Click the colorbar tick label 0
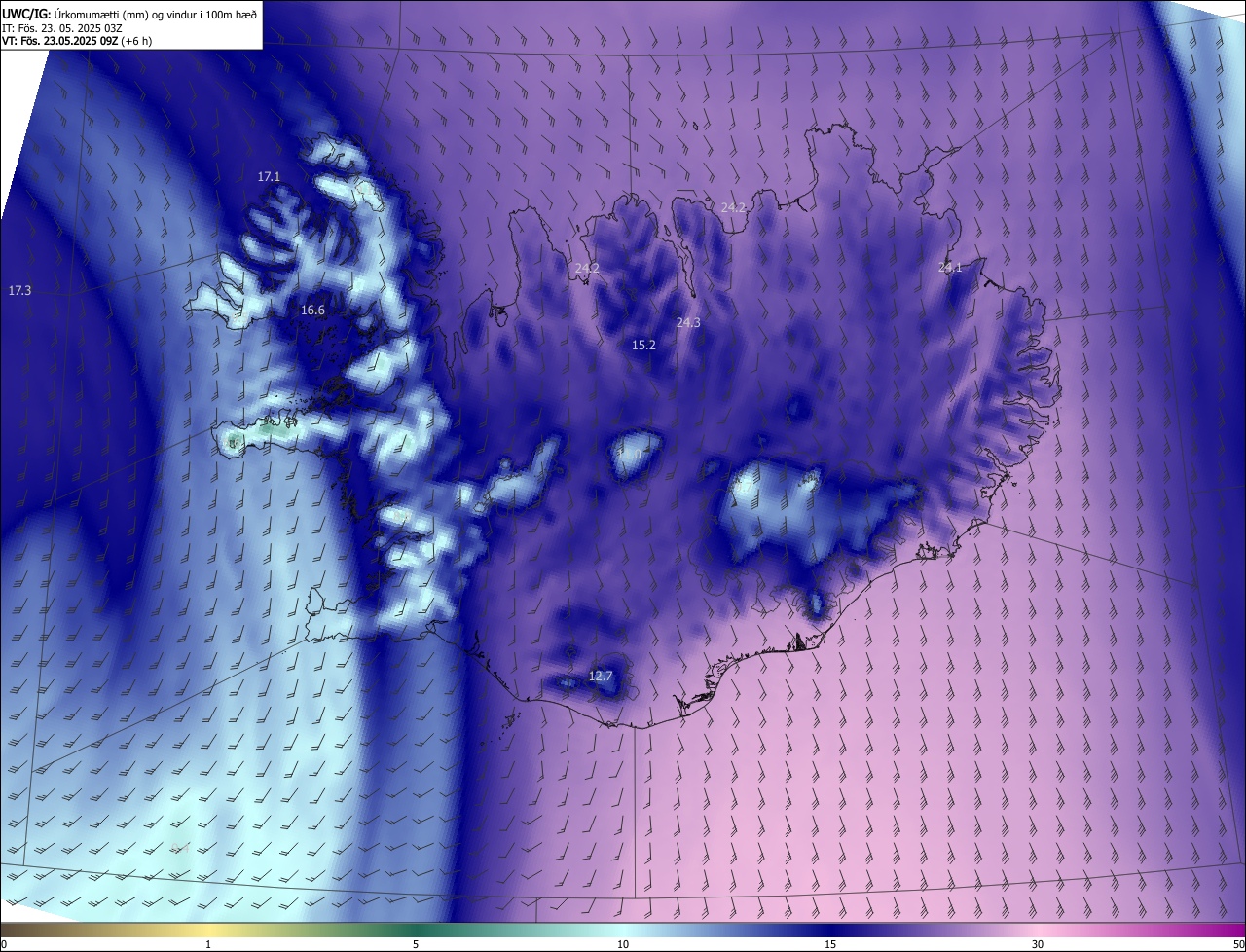Screen dimensions: 1246x952 tap(4, 944)
